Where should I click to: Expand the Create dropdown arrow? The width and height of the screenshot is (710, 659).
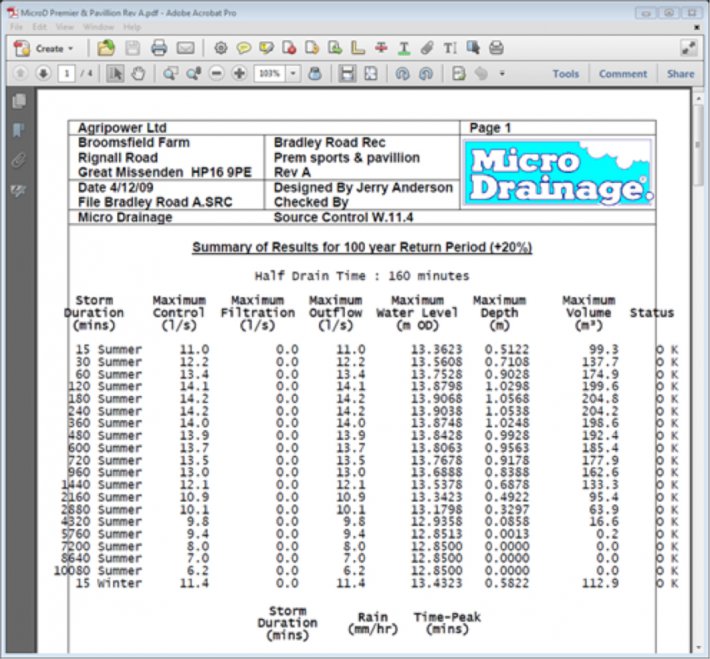(71, 48)
